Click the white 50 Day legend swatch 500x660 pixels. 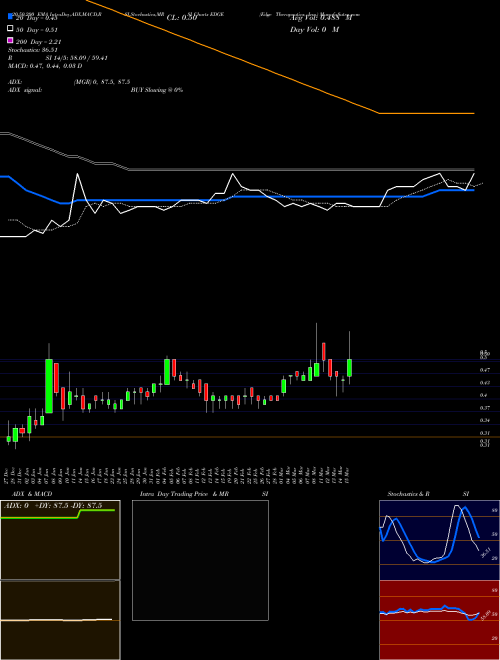coord(10,29)
